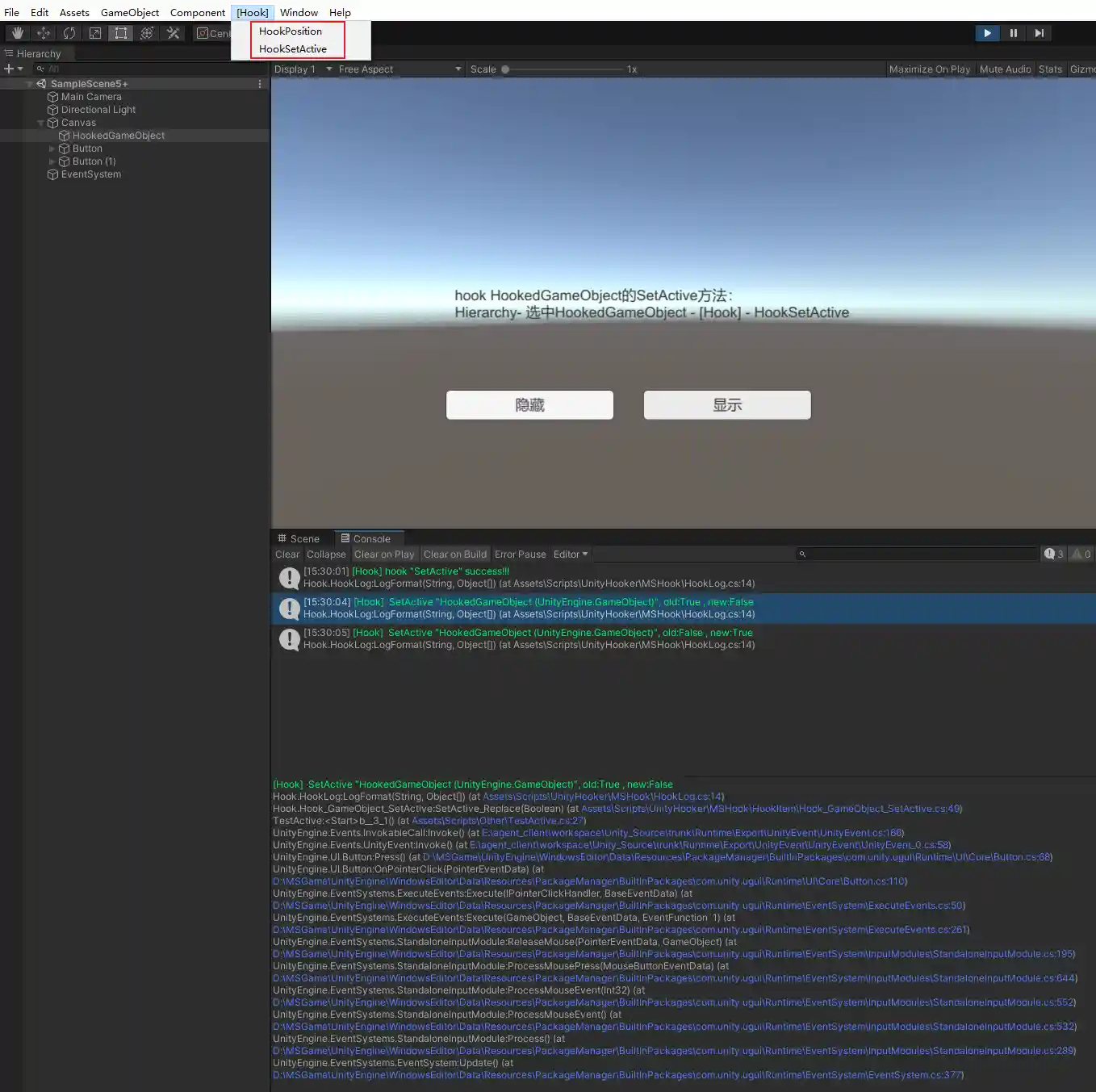Click the Scale slider handle
Viewport: 1096px width, 1092px height.
click(505, 69)
